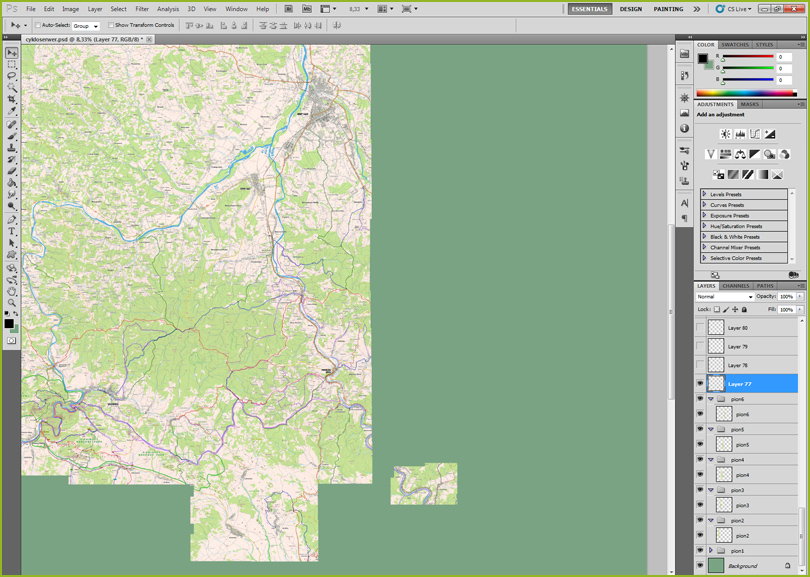Select the Pen tool
Screen dimensions: 810x577
(x=11, y=220)
